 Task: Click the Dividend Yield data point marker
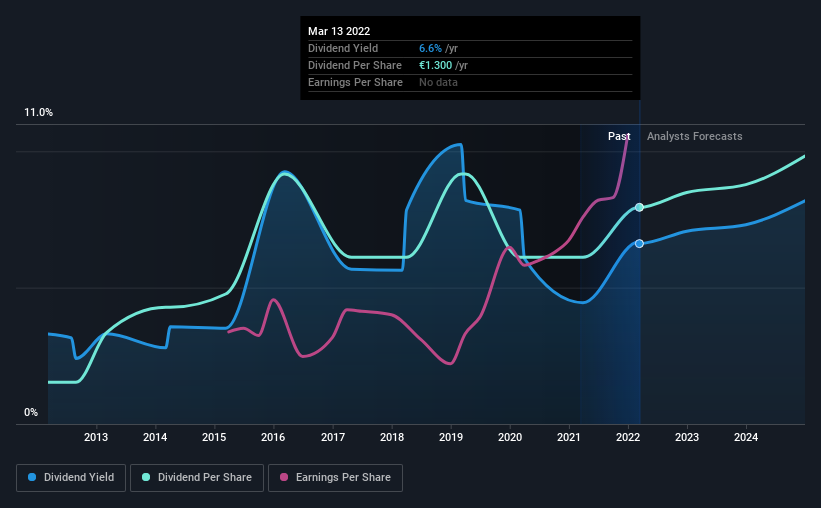click(639, 244)
